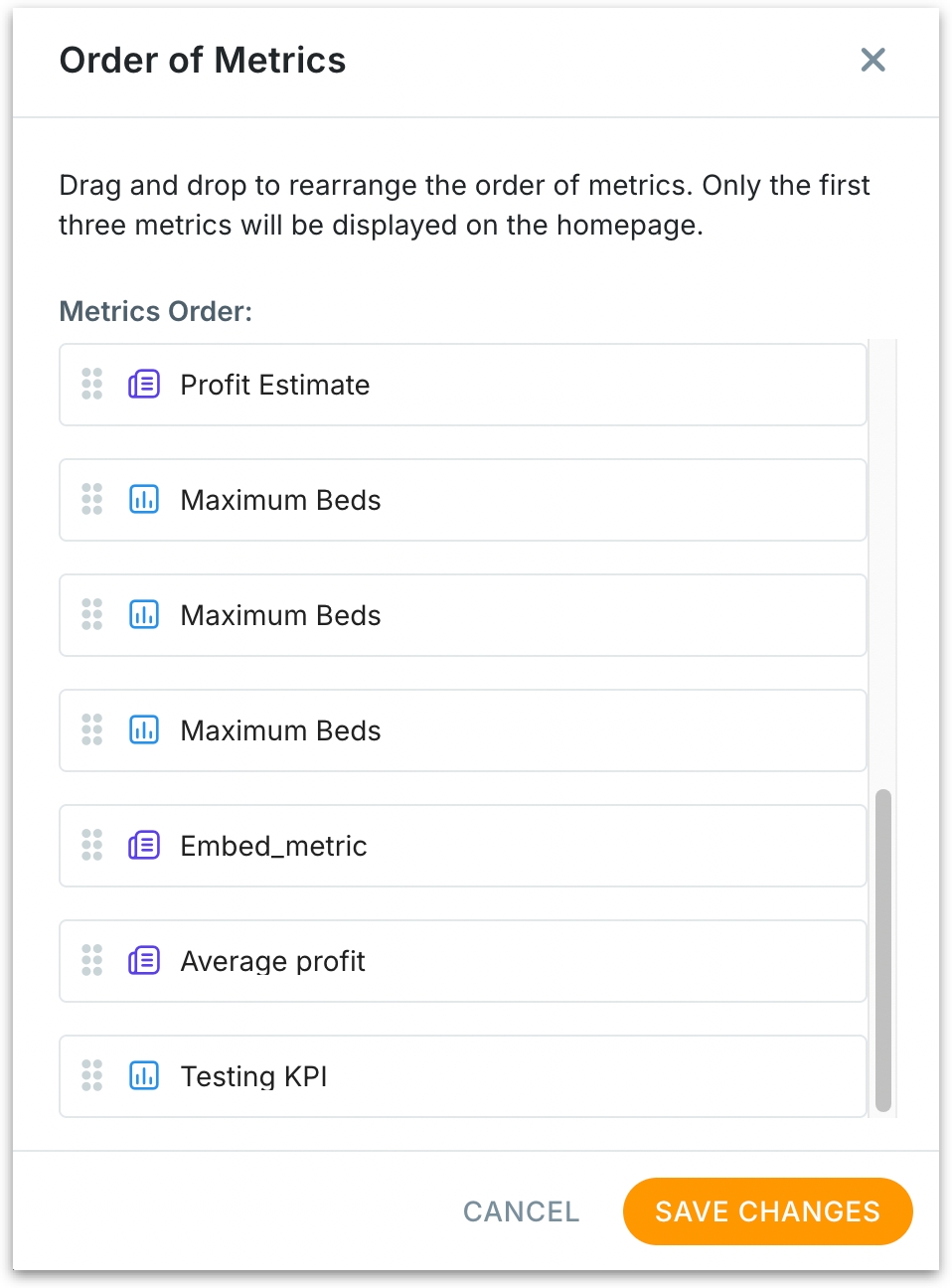Screen dimensions: 952x1288
Task: Click chart icon of the middle Maximum Beds
Action: point(144,614)
